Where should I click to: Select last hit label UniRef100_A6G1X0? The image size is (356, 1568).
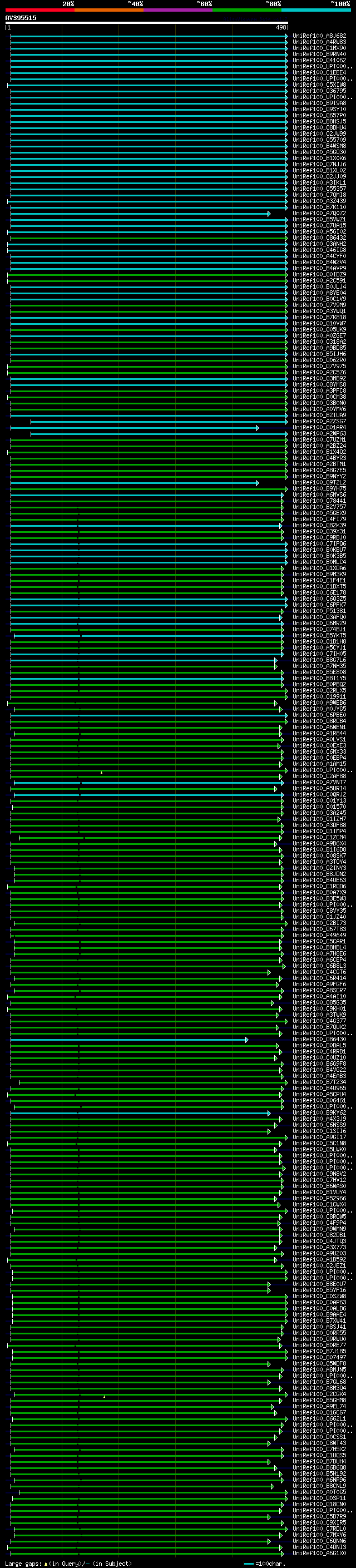(319, 1553)
